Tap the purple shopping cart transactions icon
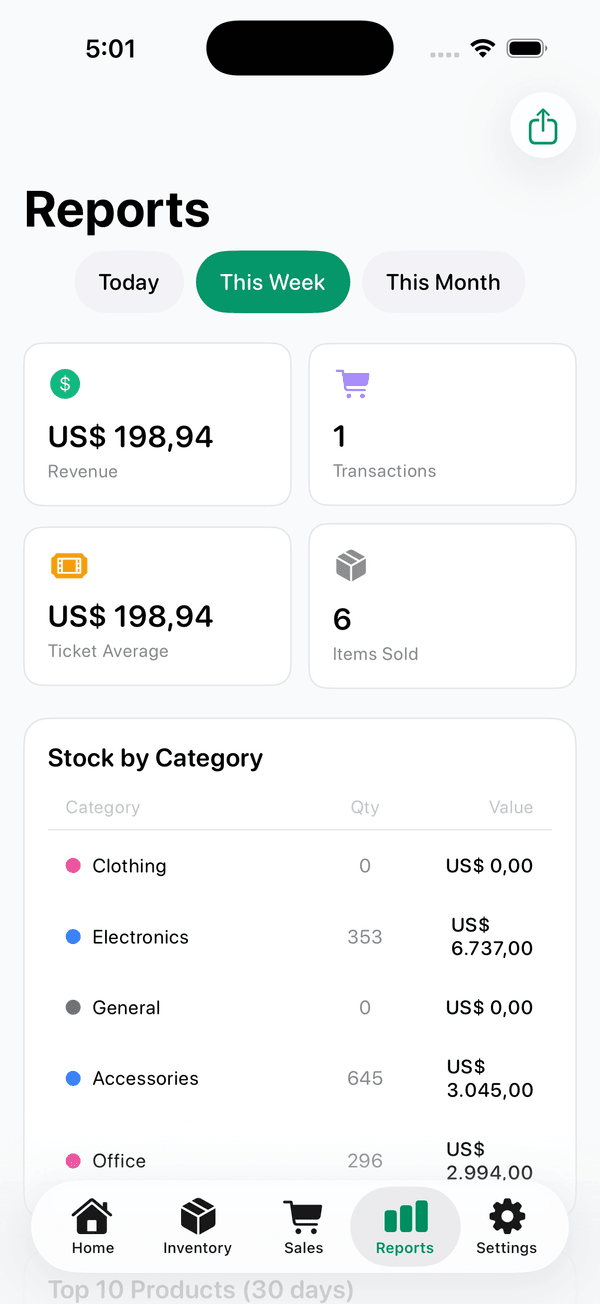Viewport: 600px width, 1304px height. pos(352,383)
